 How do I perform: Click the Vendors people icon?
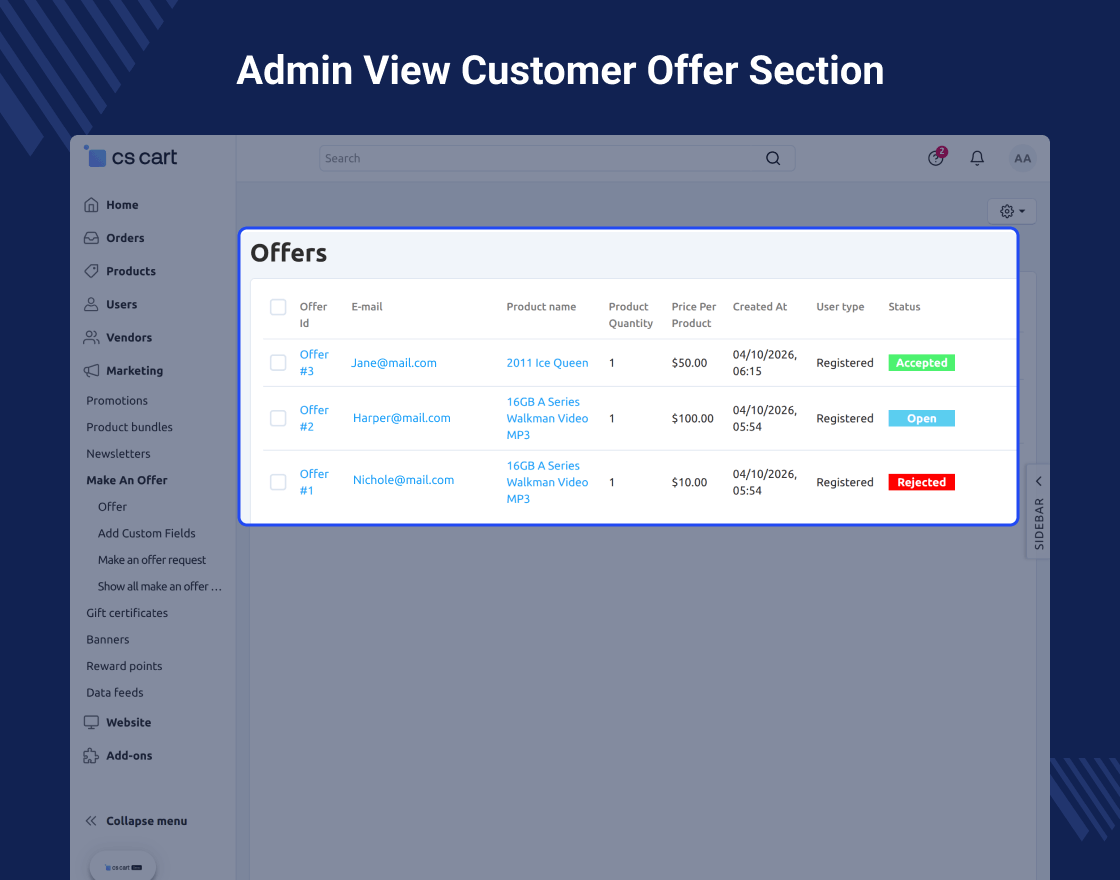(x=91, y=337)
